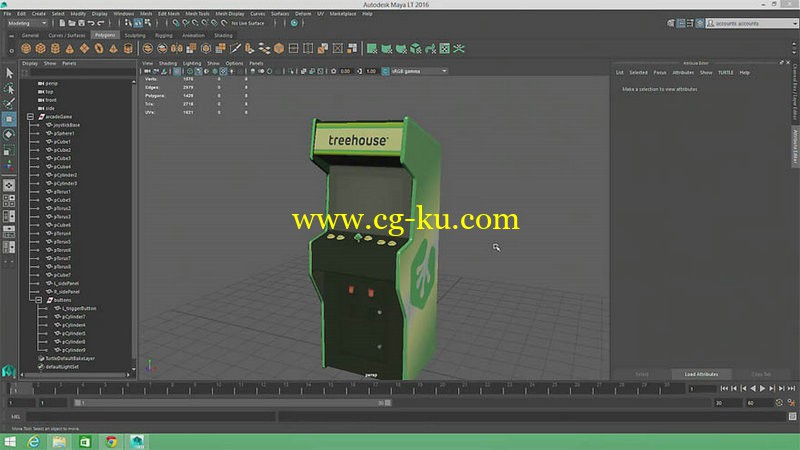The width and height of the screenshot is (800, 450).
Task: Open the shelf options gear menu
Action: [x=11, y=50]
